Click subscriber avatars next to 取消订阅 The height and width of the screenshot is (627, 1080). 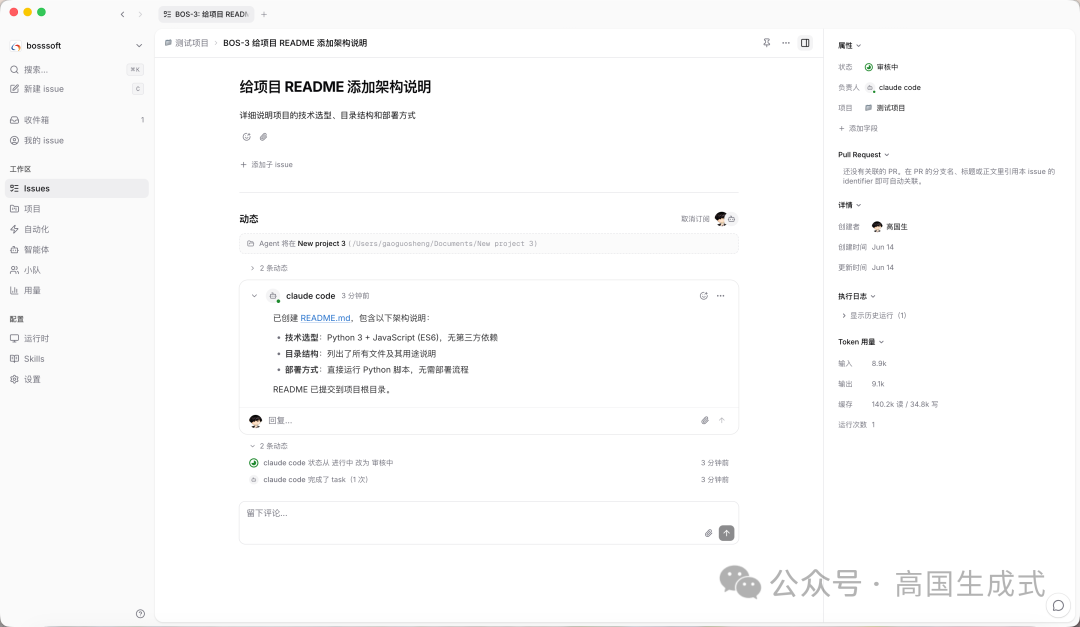[x=725, y=219]
